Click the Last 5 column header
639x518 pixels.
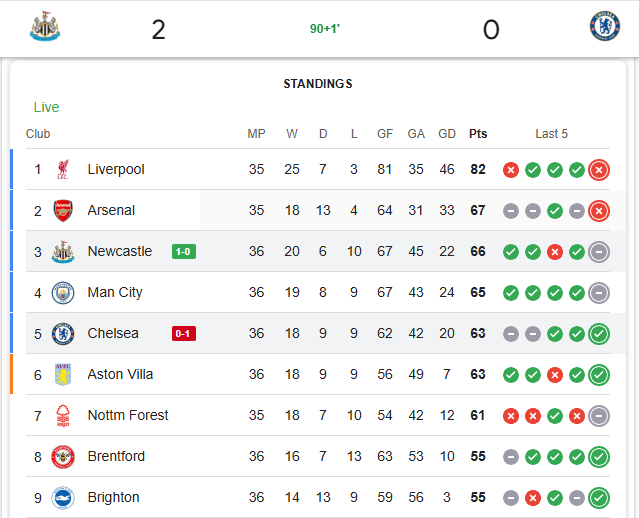(551, 134)
